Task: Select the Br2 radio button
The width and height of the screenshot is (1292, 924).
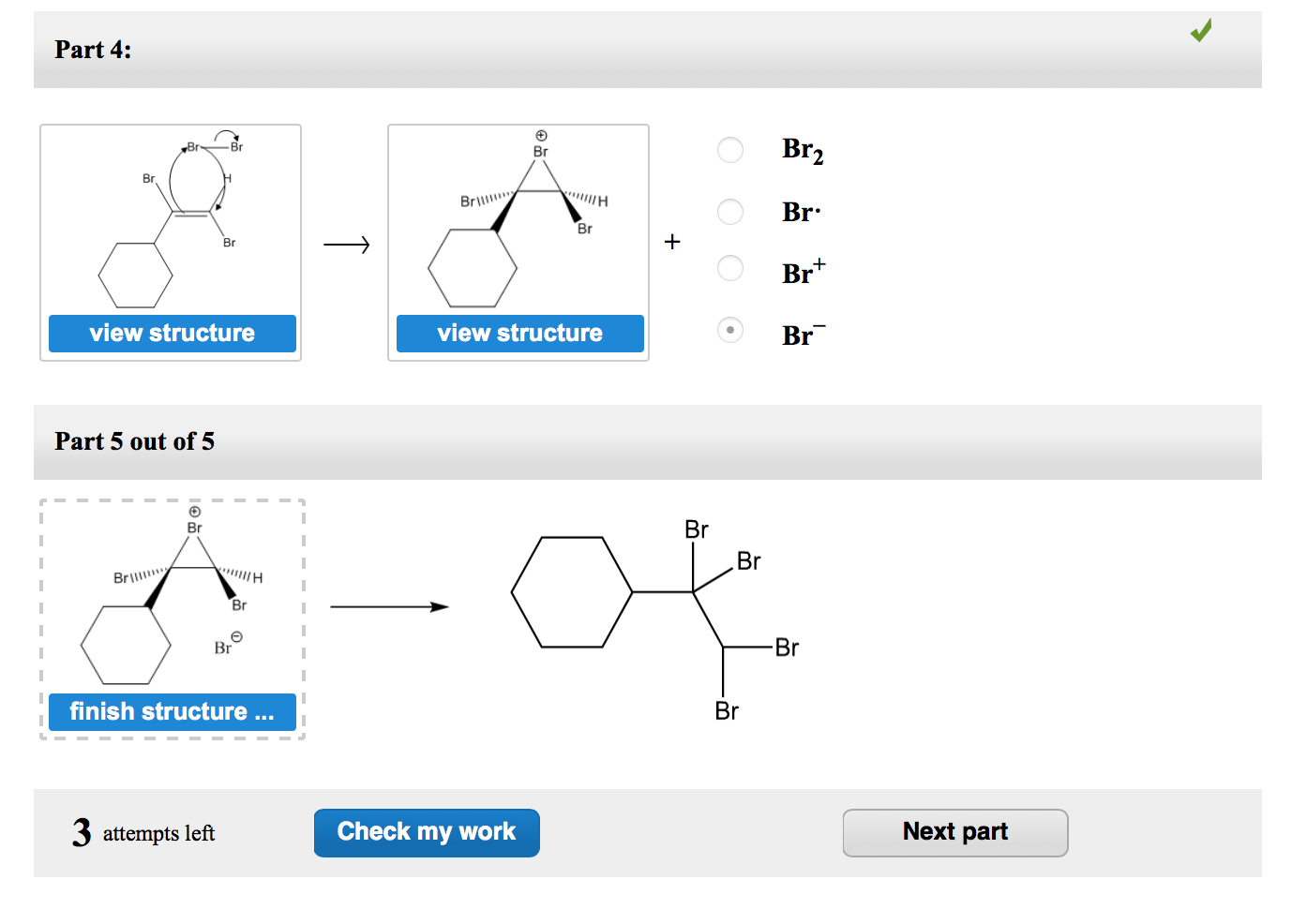Action: click(730, 150)
